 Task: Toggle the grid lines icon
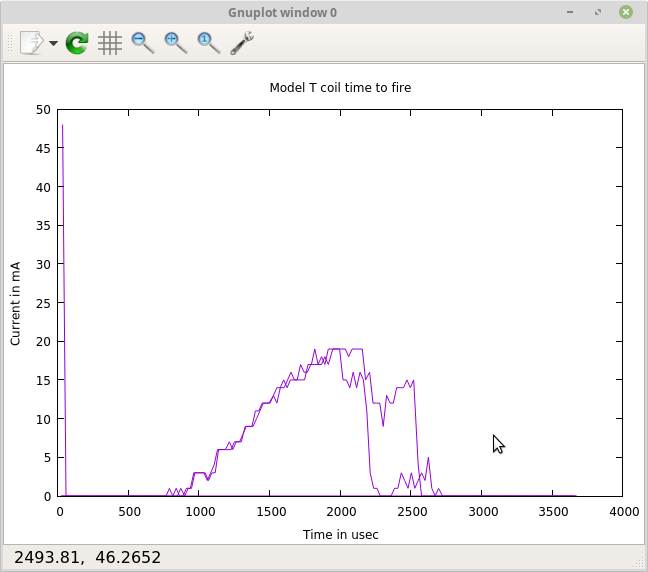coord(110,43)
